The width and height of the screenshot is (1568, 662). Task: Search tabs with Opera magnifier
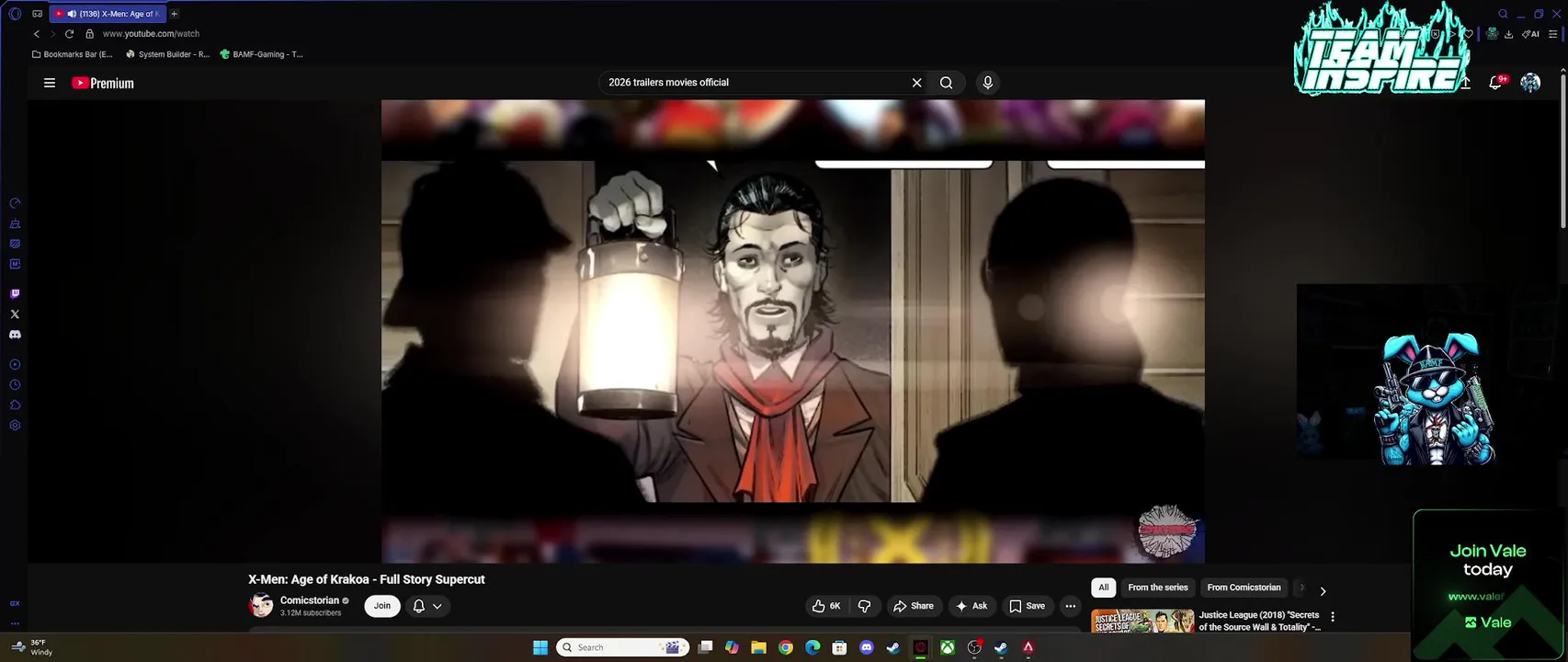1504,14
